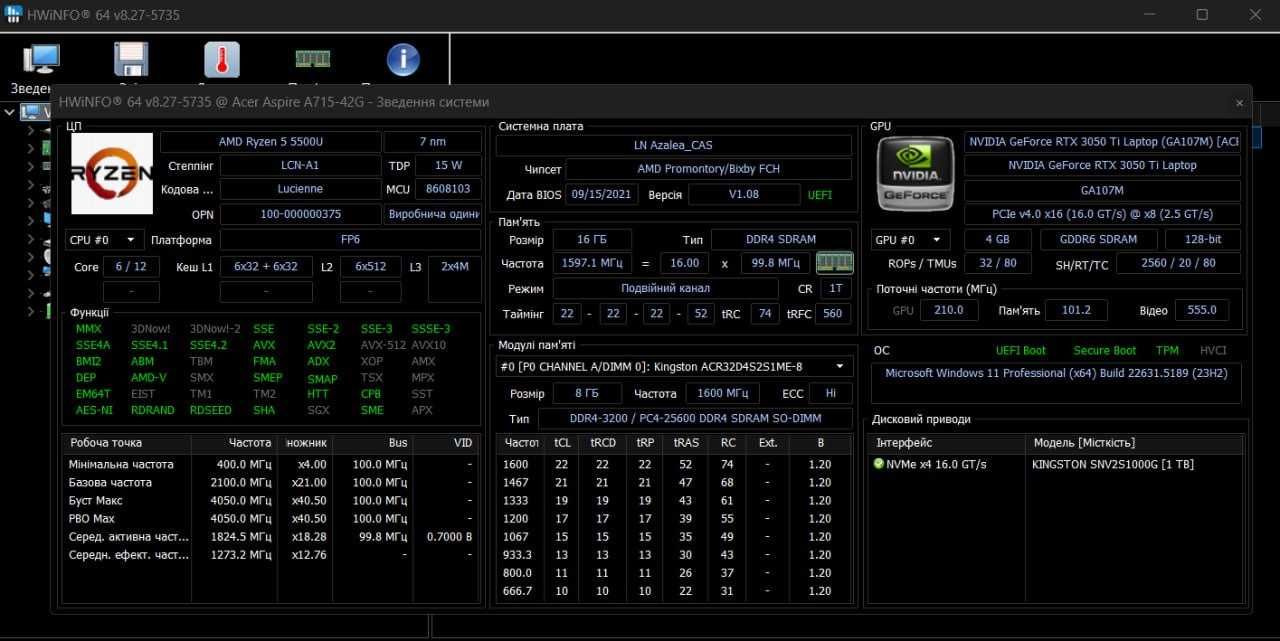Click the MCU value 8608103
The image size is (1280, 641).
coord(448,188)
